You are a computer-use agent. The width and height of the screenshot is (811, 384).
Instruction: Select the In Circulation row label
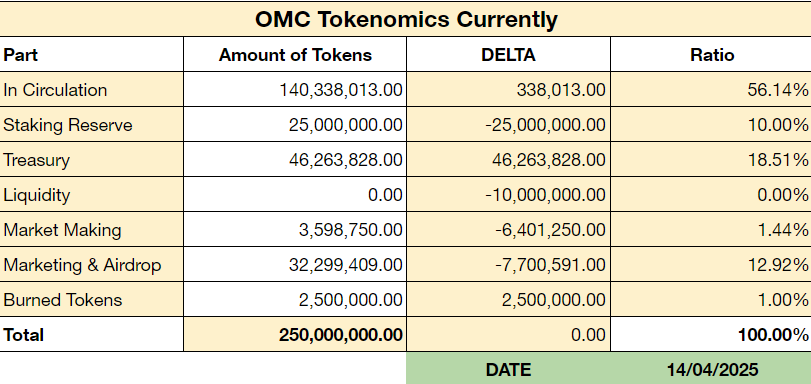coord(92,90)
